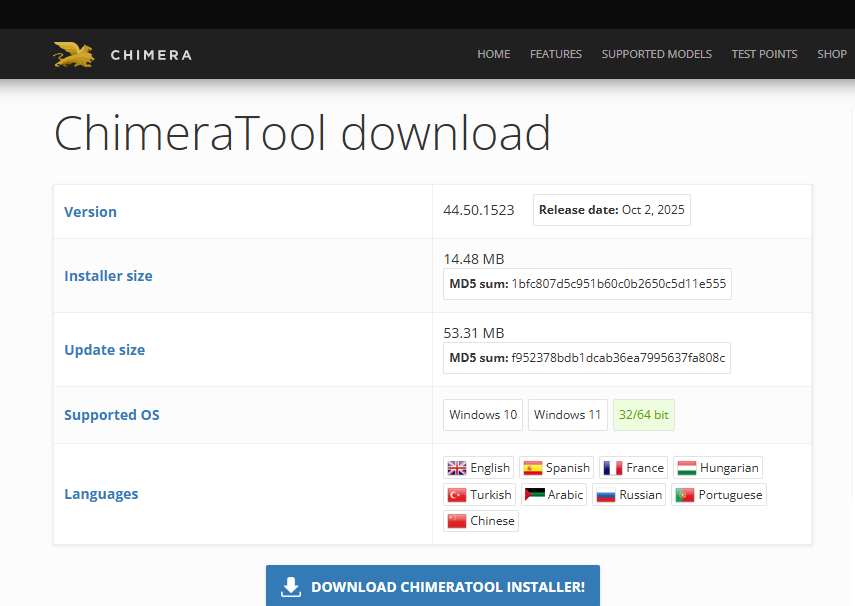The image size is (855, 606).
Task: Select the Windows 10 badge
Action: coord(482,414)
